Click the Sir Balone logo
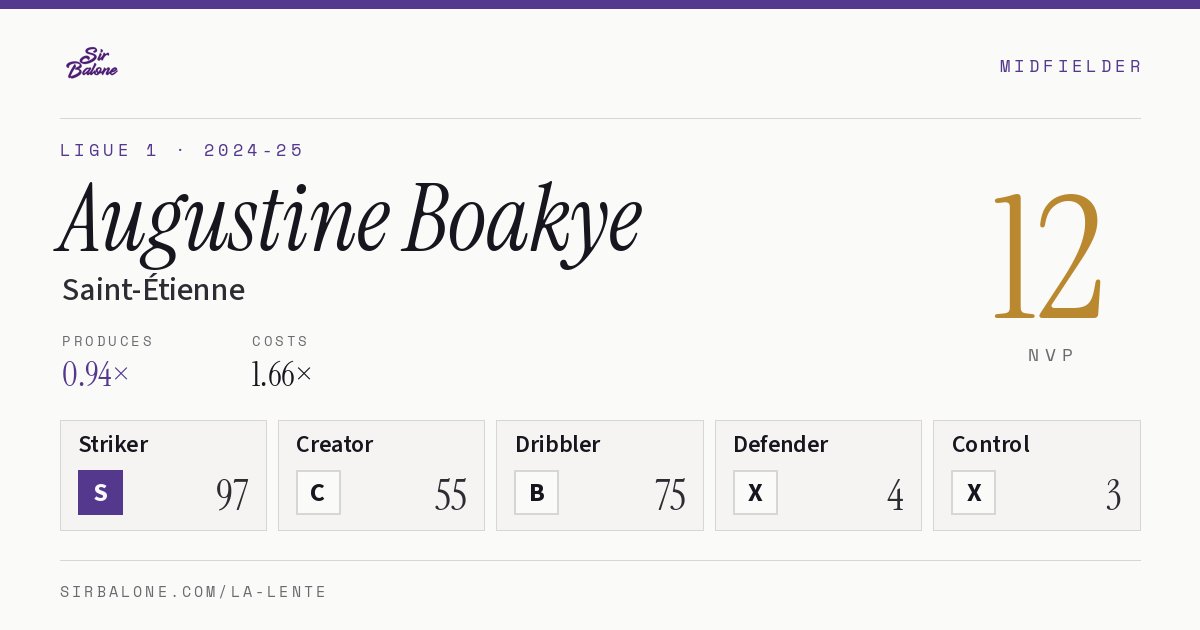Viewport: 1200px width, 630px height. 92,63
